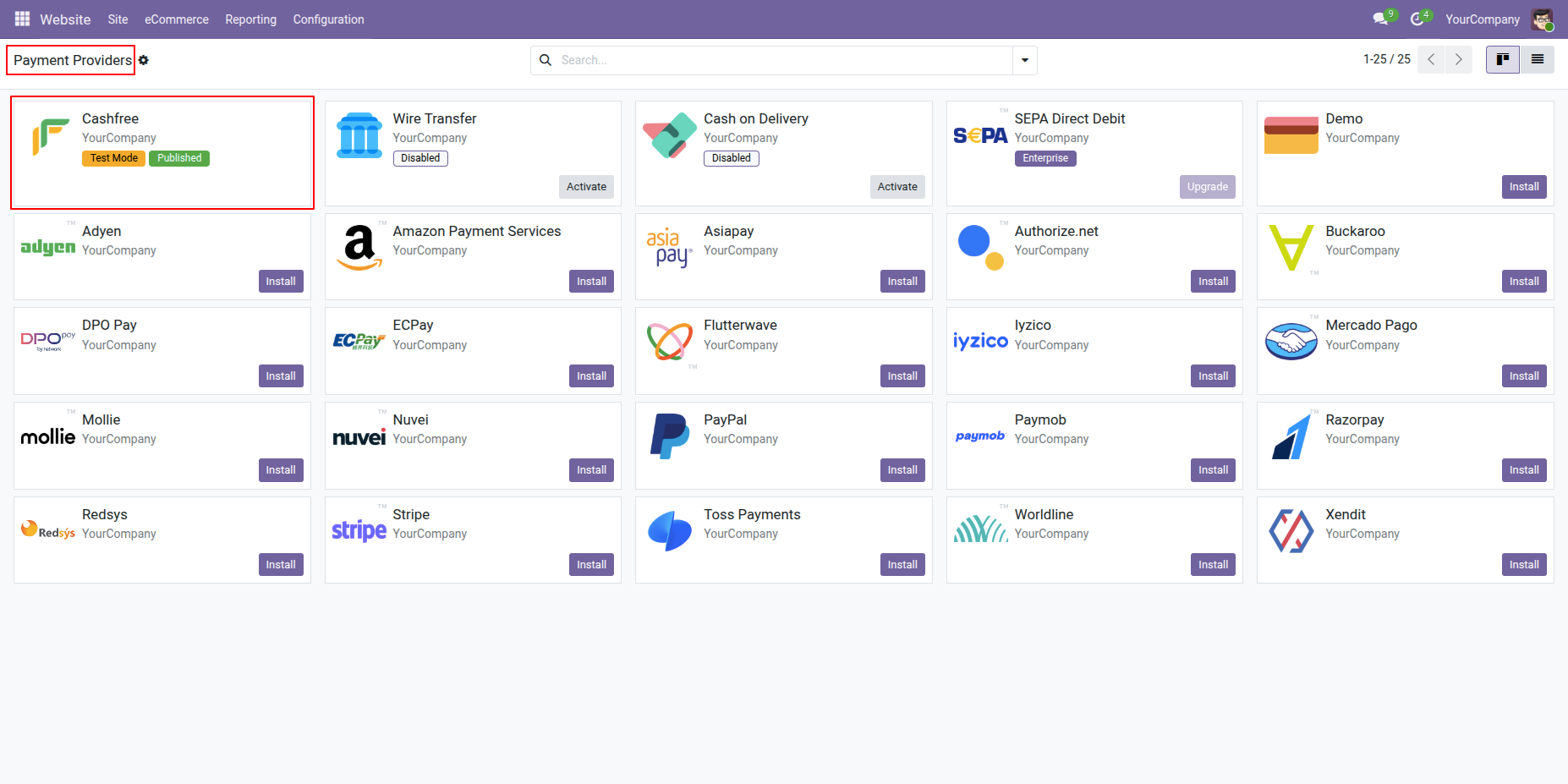Upgrade for SEPA Direct Debit
1568x784 pixels.
tap(1208, 187)
